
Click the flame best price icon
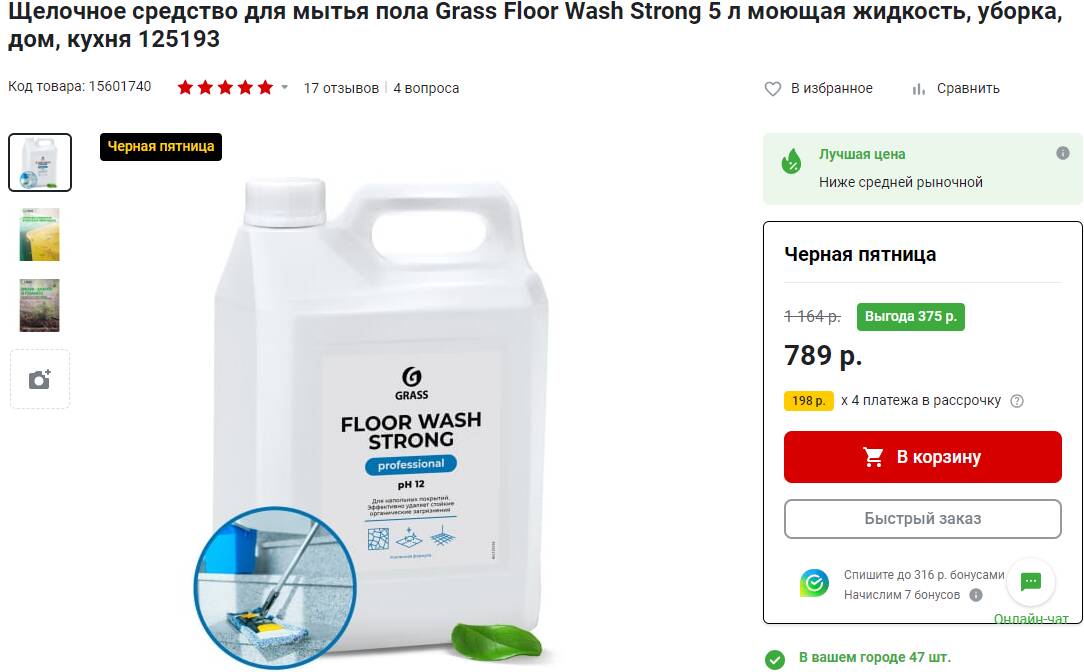point(791,161)
